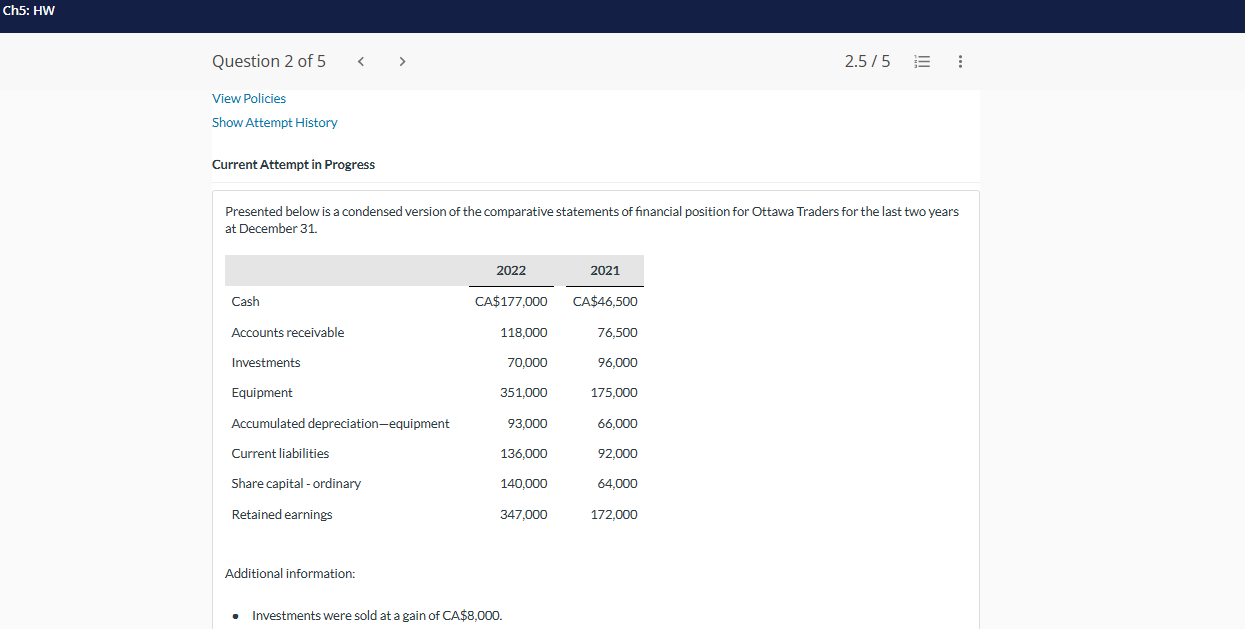Click the Accumulated depreciation—equipment label

click(341, 423)
